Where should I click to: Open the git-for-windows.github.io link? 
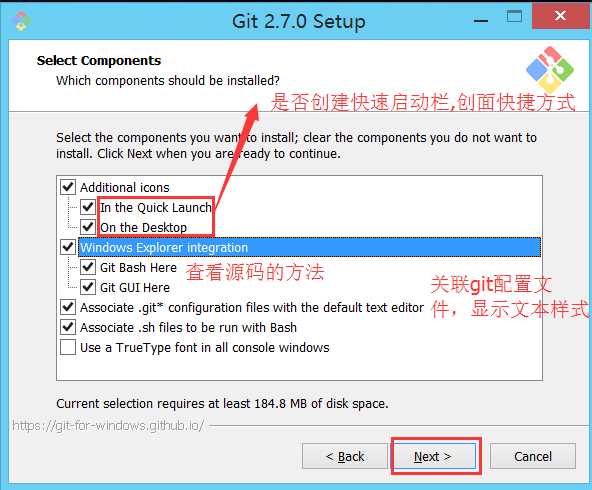pos(108,426)
